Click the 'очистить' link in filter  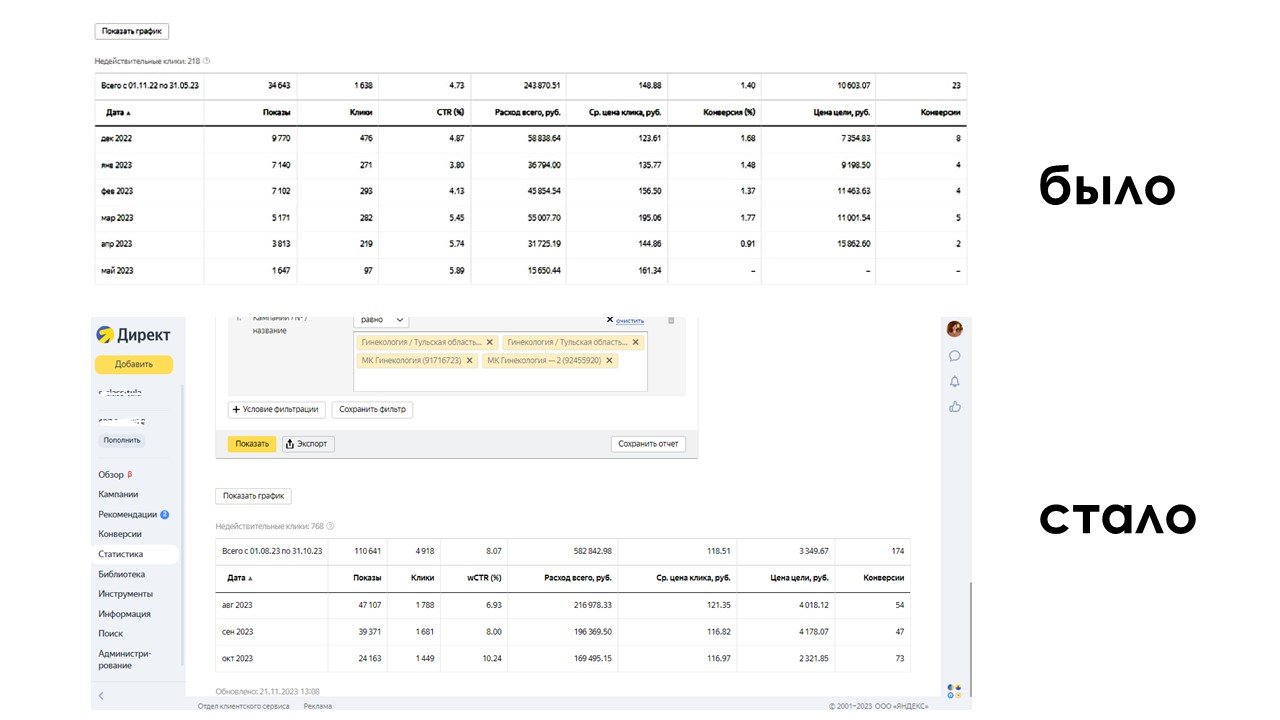click(x=629, y=321)
